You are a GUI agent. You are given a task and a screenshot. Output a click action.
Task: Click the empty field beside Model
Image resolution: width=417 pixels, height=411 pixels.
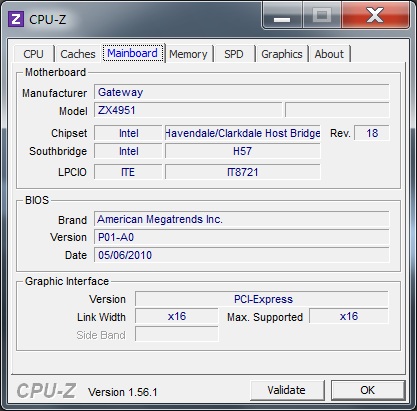coord(337,110)
